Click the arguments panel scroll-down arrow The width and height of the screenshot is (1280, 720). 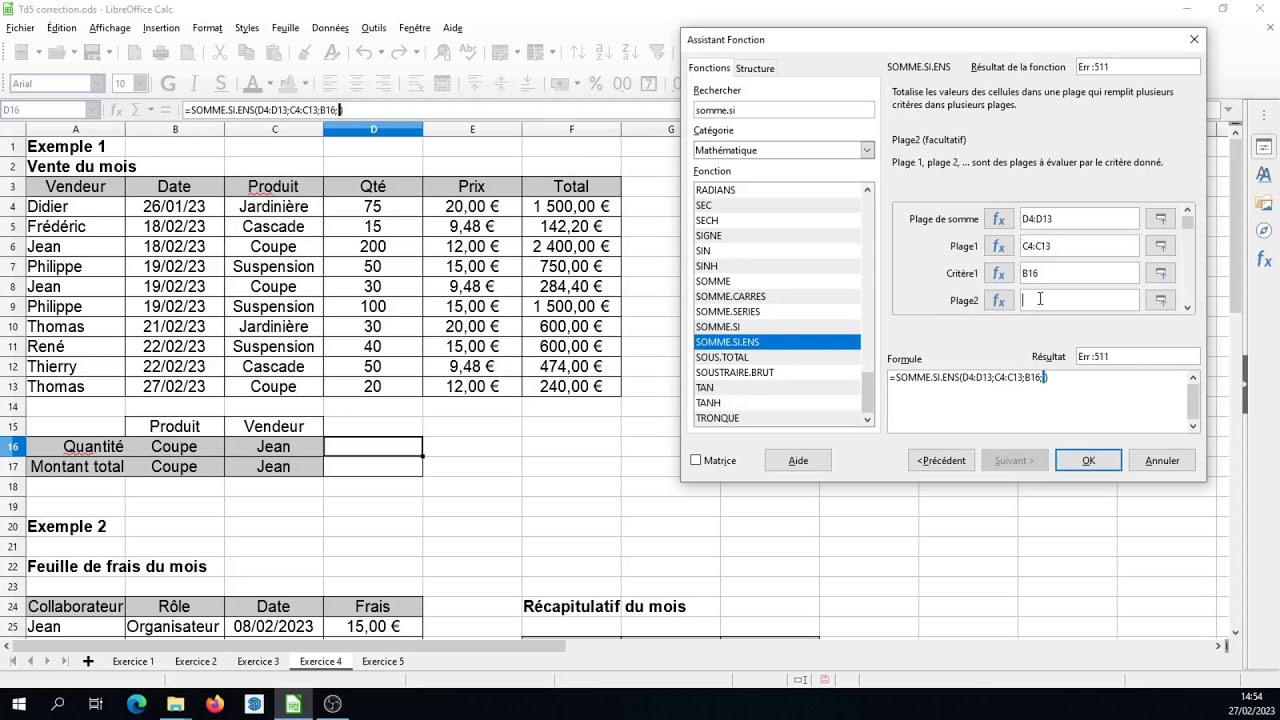tap(1187, 307)
